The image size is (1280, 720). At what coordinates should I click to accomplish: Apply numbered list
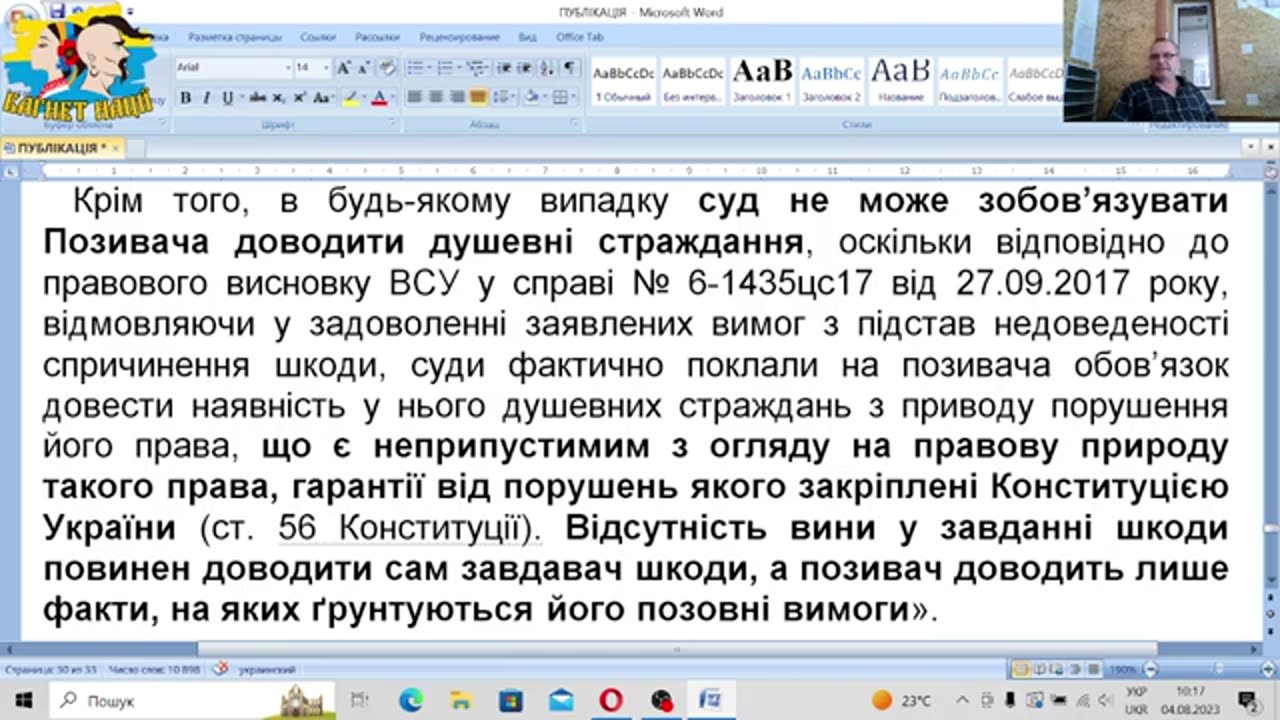[445, 68]
